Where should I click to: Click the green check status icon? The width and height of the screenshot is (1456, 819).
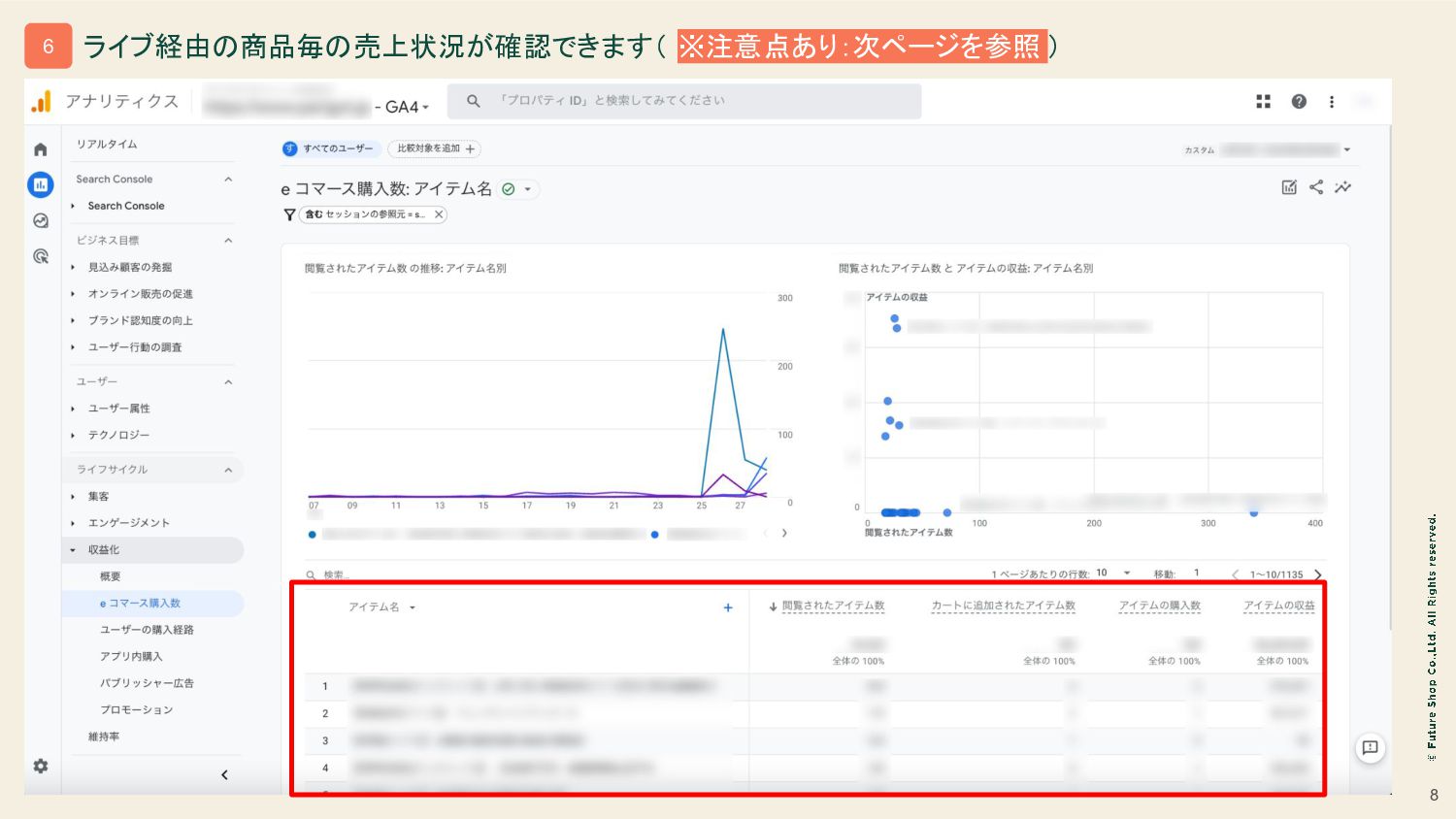tap(508, 189)
